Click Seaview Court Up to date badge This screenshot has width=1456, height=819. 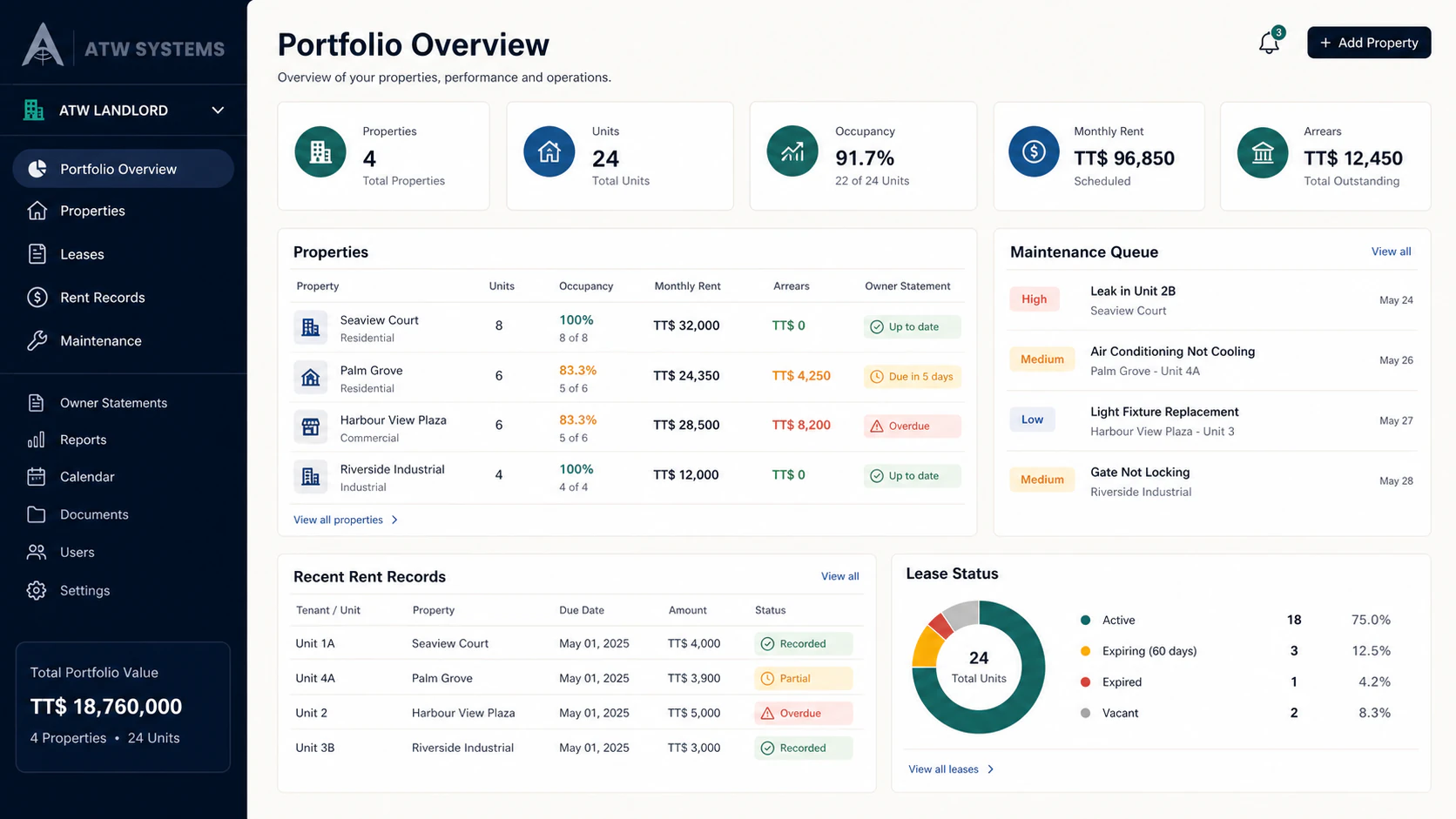(913, 327)
